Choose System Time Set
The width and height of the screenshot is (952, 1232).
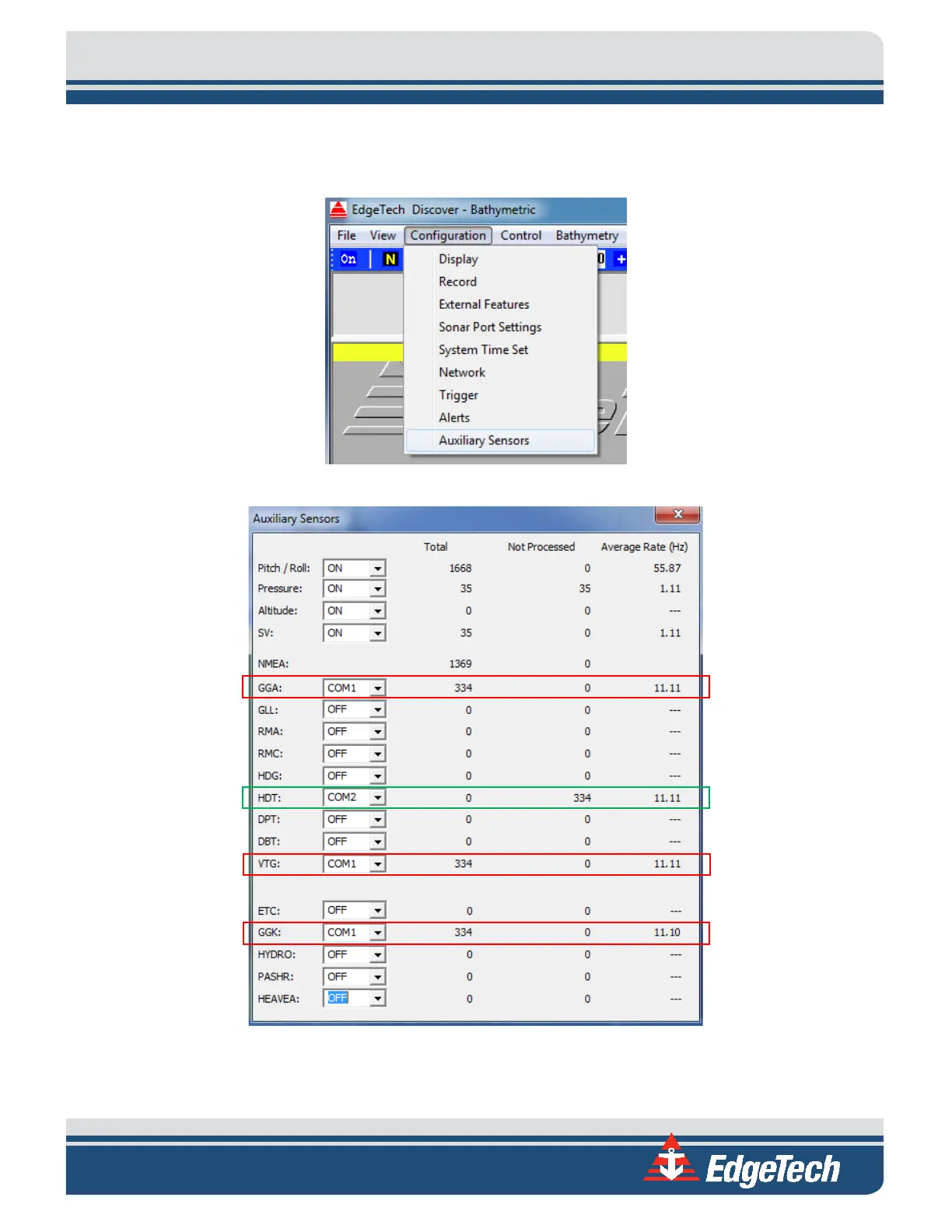pyautogui.click(x=483, y=350)
